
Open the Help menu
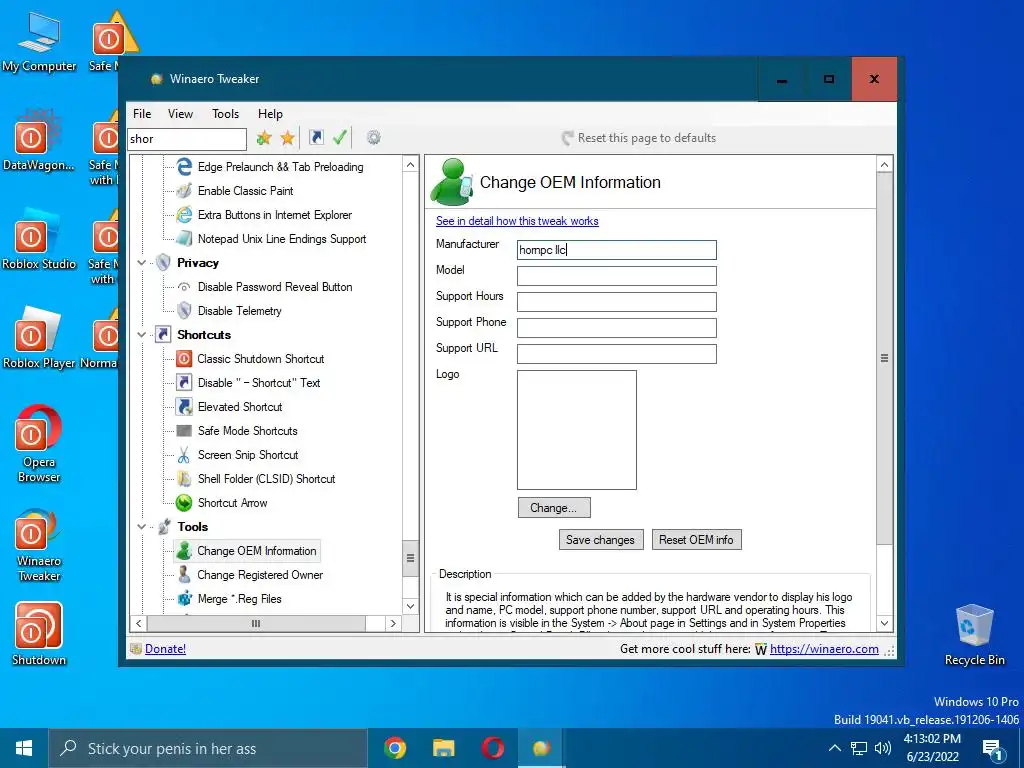click(270, 114)
